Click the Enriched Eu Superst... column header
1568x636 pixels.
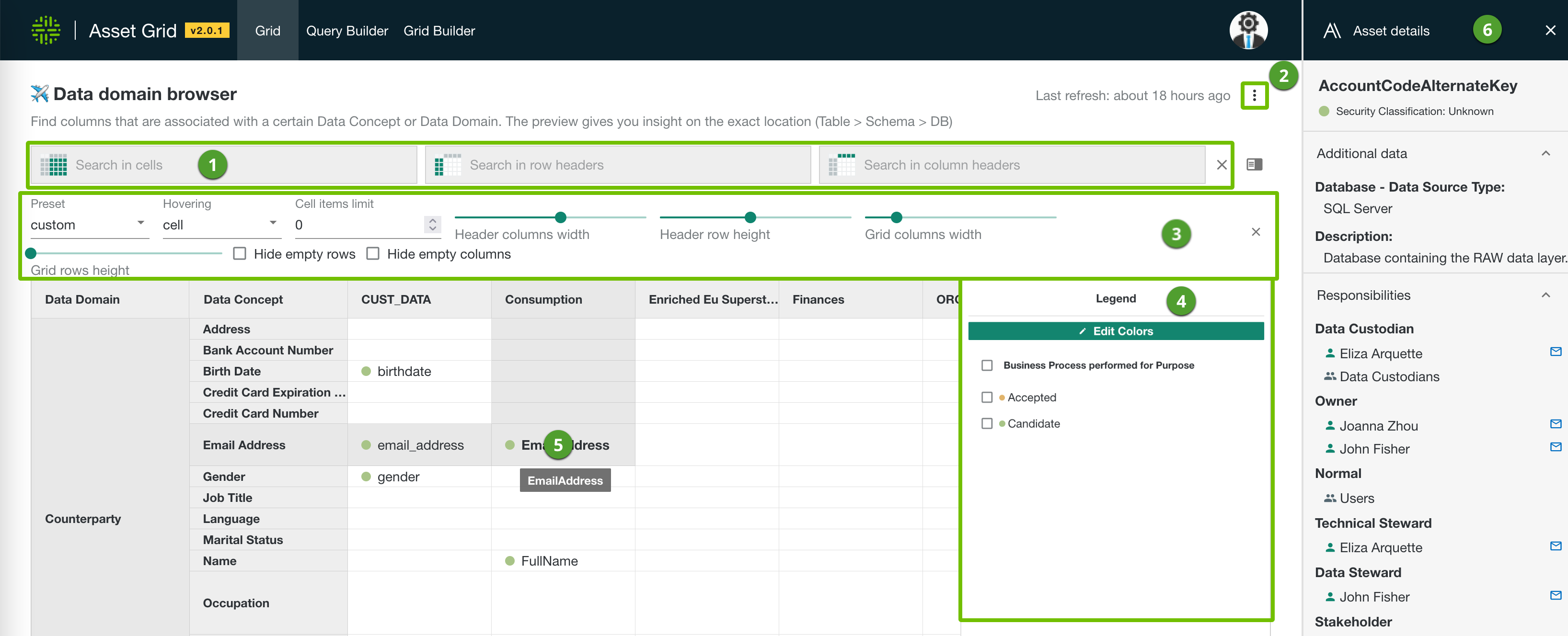click(707, 300)
